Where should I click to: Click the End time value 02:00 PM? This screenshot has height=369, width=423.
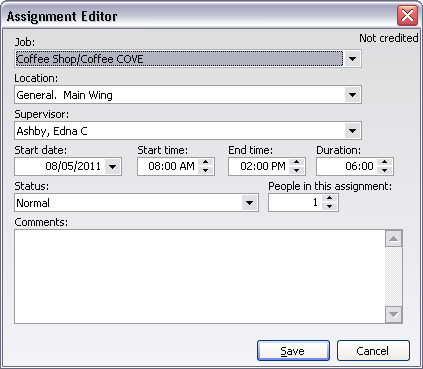pyautogui.click(x=263, y=166)
